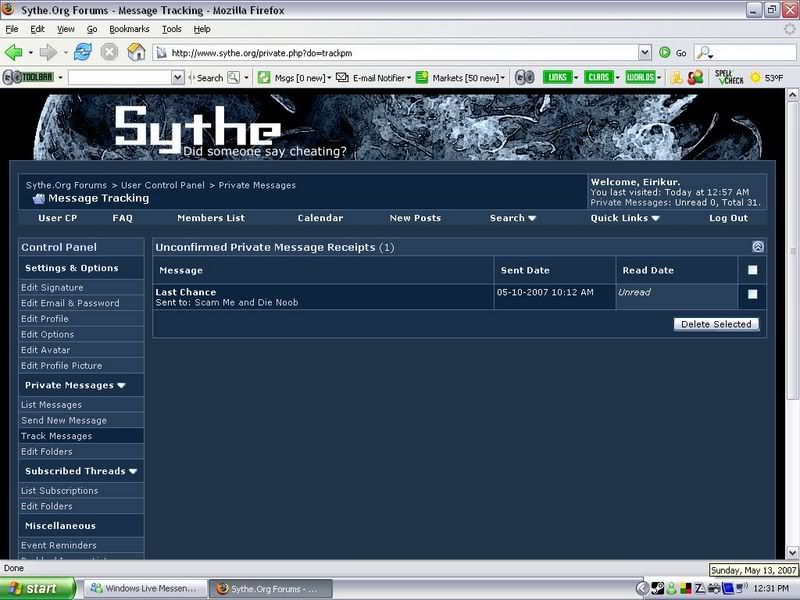This screenshot has width=800, height=600.
Task: Click the Log Out link
Action: tap(728, 218)
